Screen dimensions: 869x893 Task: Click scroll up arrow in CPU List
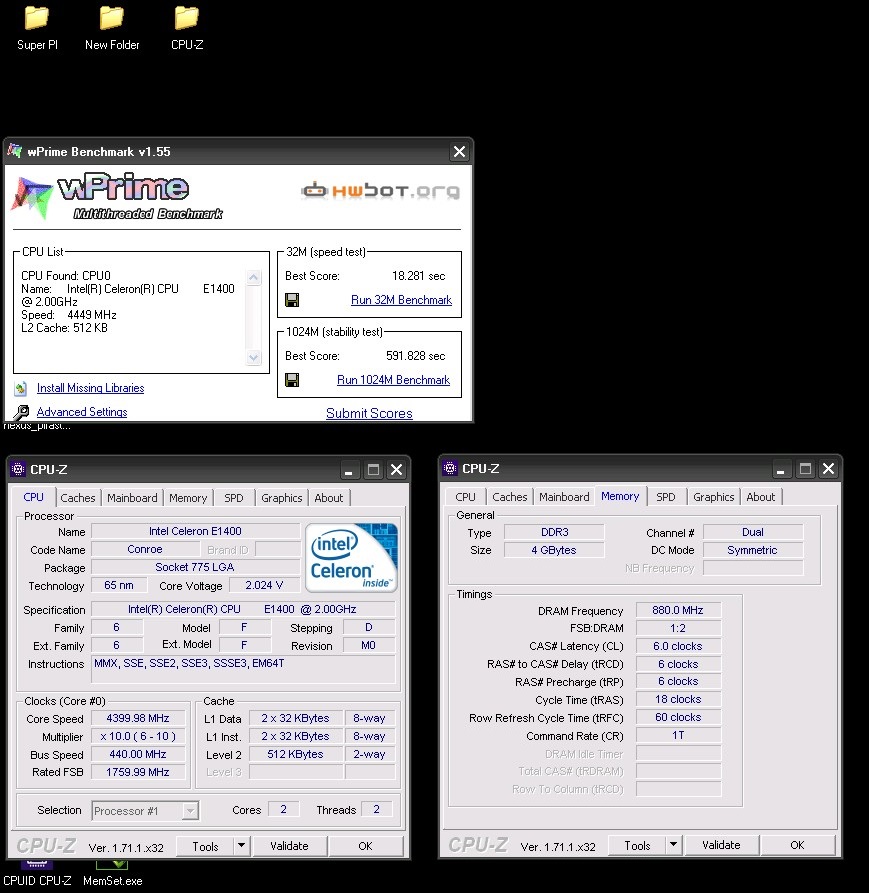[254, 277]
